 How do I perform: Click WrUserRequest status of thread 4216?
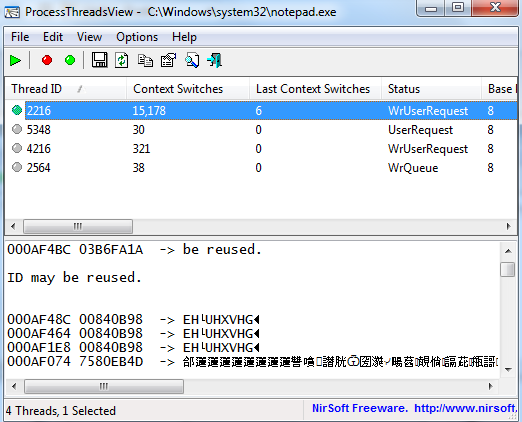(428, 148)
